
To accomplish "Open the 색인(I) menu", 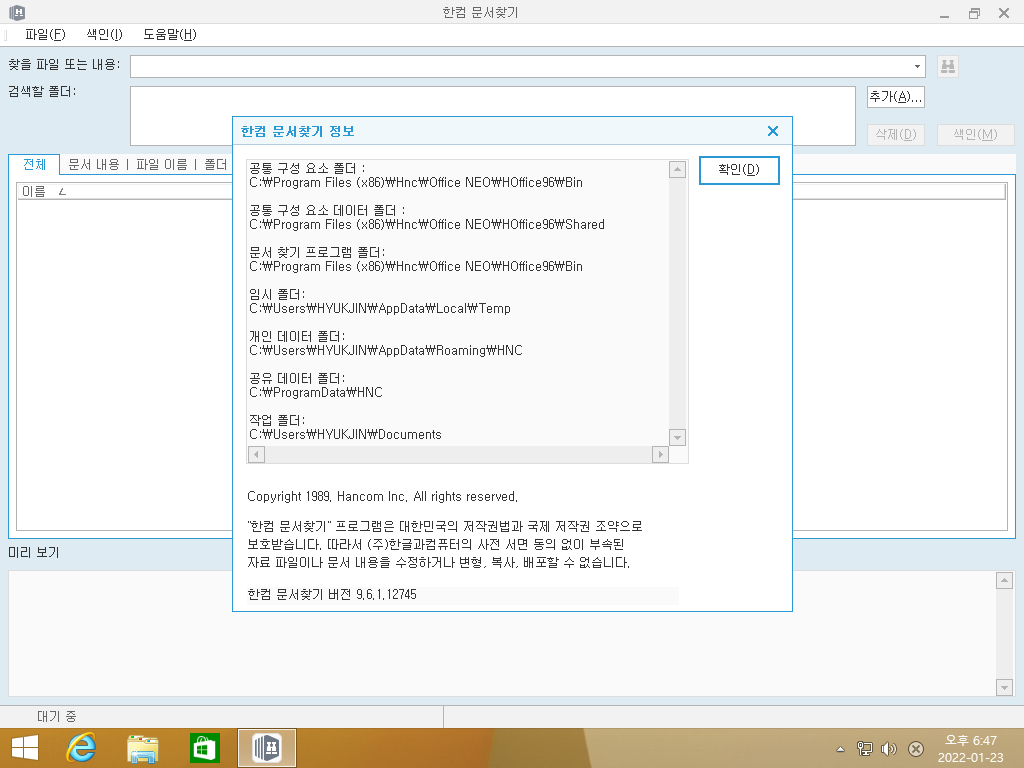I will click(104, 35).
